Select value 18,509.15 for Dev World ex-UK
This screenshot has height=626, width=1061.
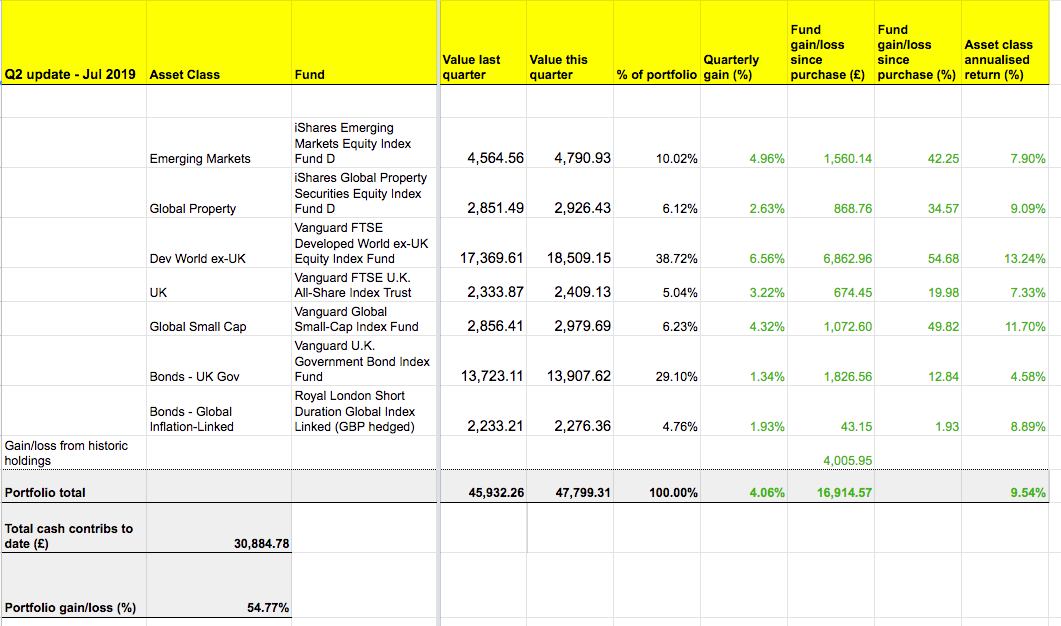pos(579,258)
